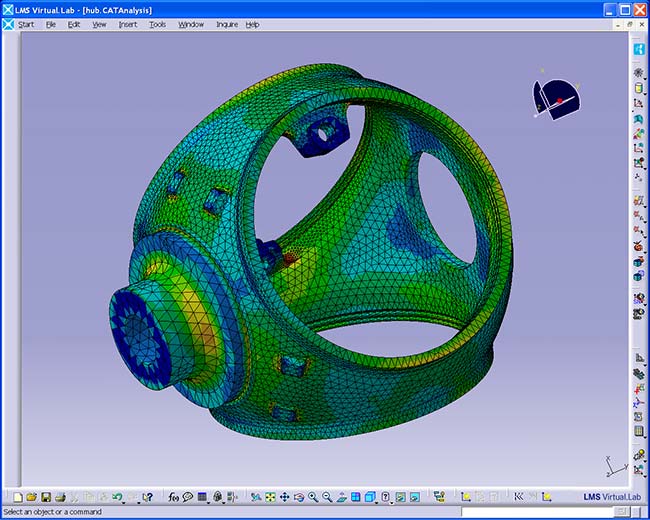
Task: Toggle Hide/Show for selected object
Action: [x=400, y=496]
